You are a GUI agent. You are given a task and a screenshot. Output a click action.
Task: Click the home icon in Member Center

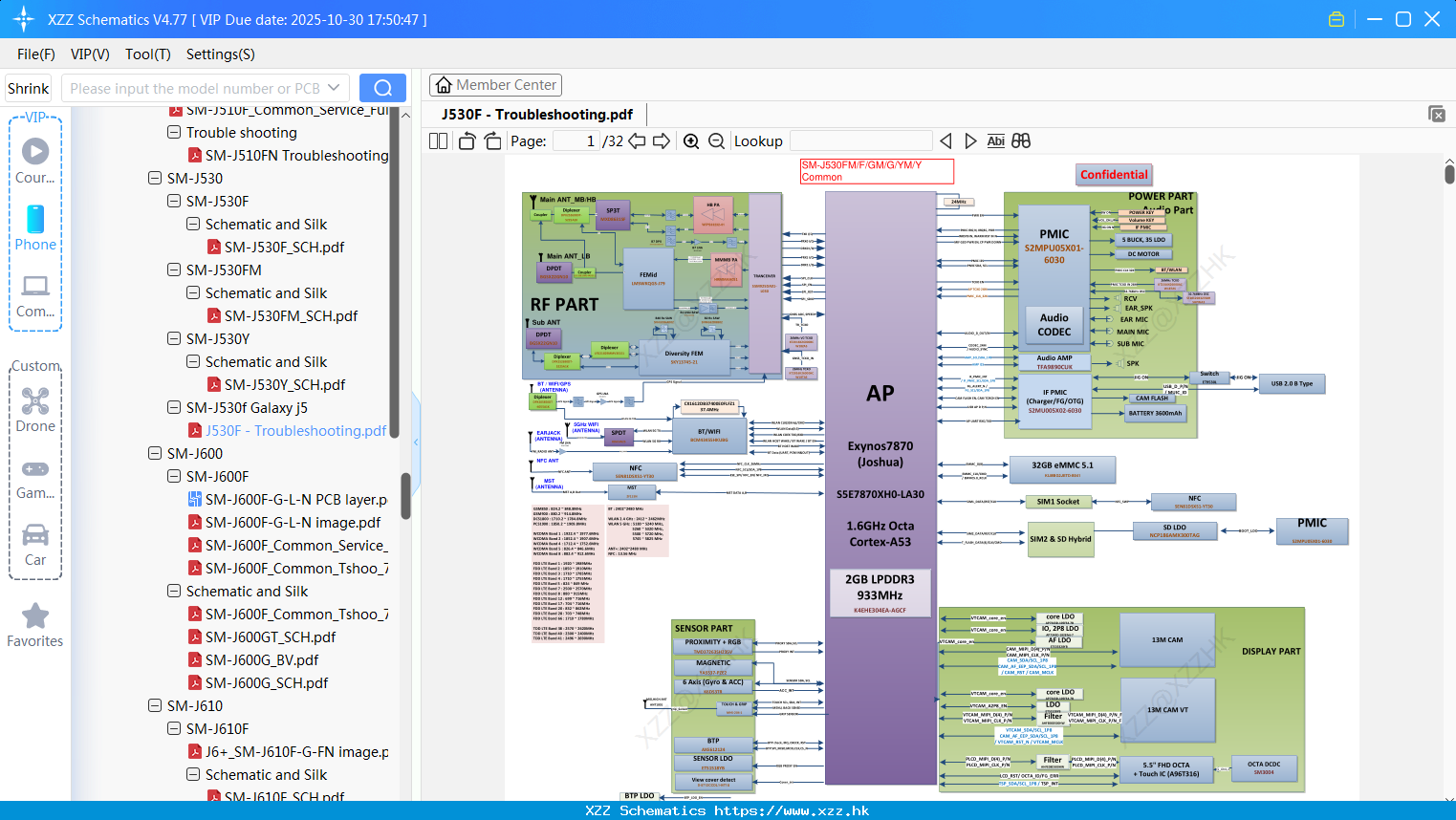444,85
